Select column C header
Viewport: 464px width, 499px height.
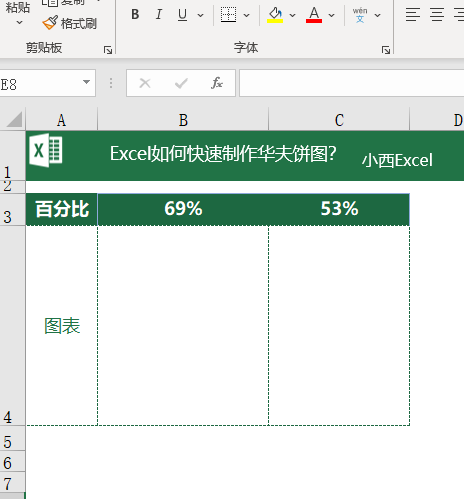tap(339, 120)
